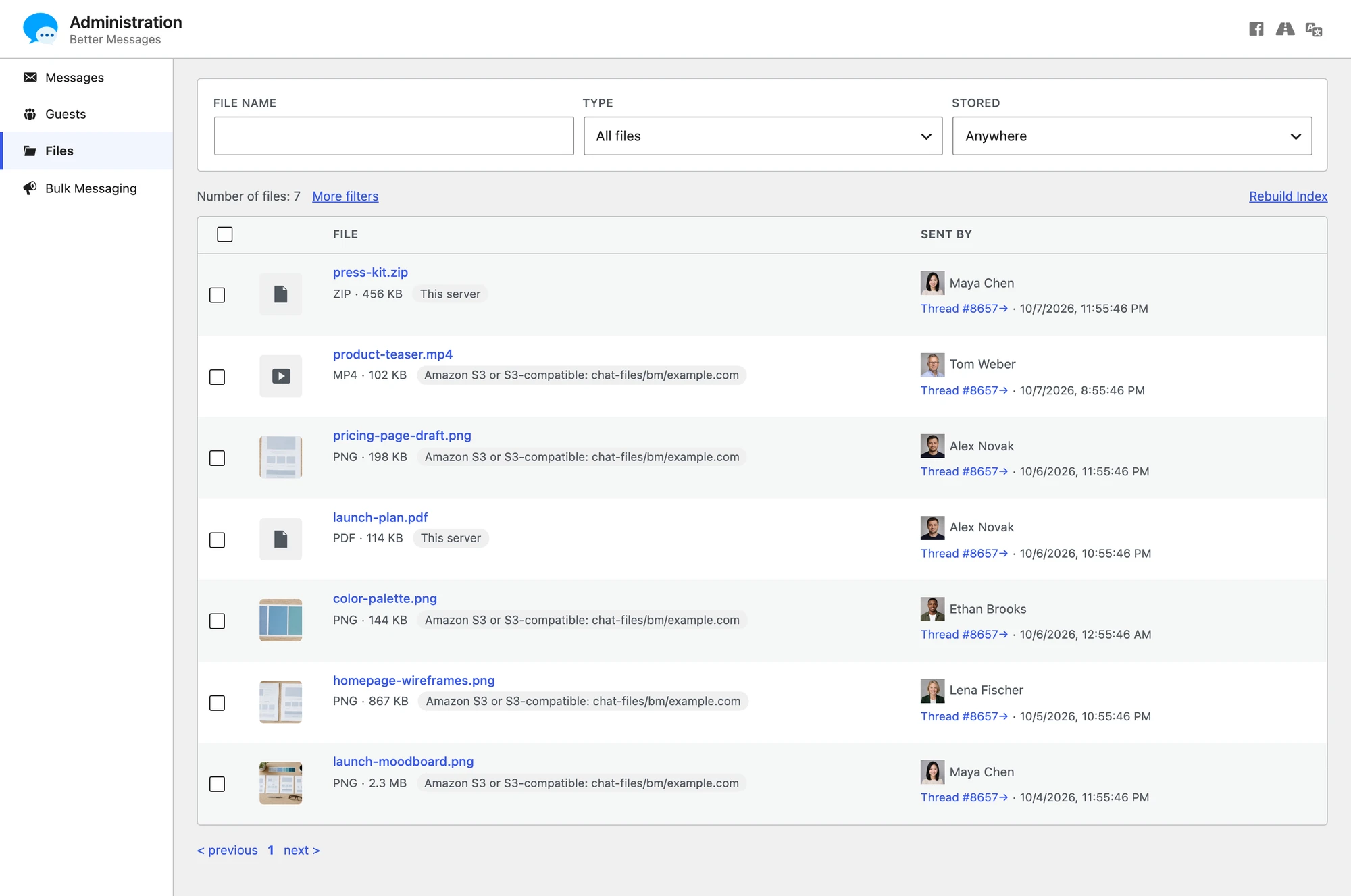Open Bulk Messaging in the sidebar
The width and height of the screenshot is (1351, 896).
(x=86, y=188)
